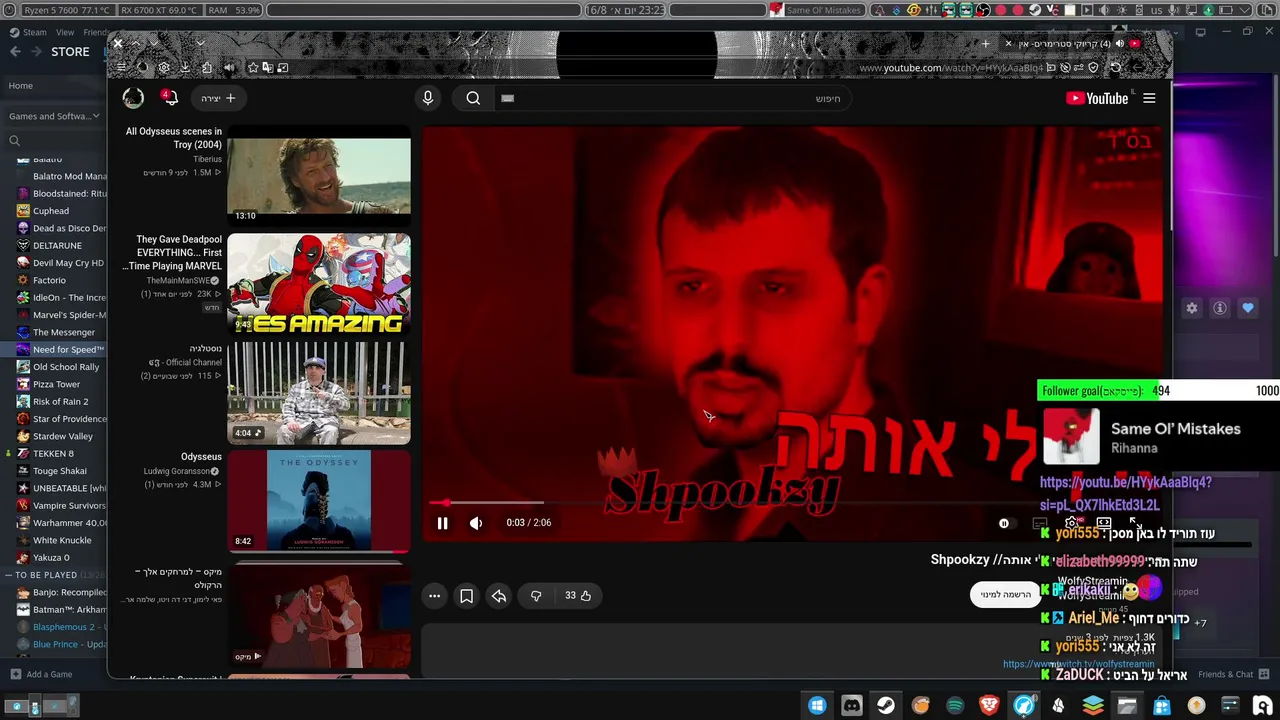
Task: Select Yakuza 0 in Steam library
Action: [x=51, y=557]
